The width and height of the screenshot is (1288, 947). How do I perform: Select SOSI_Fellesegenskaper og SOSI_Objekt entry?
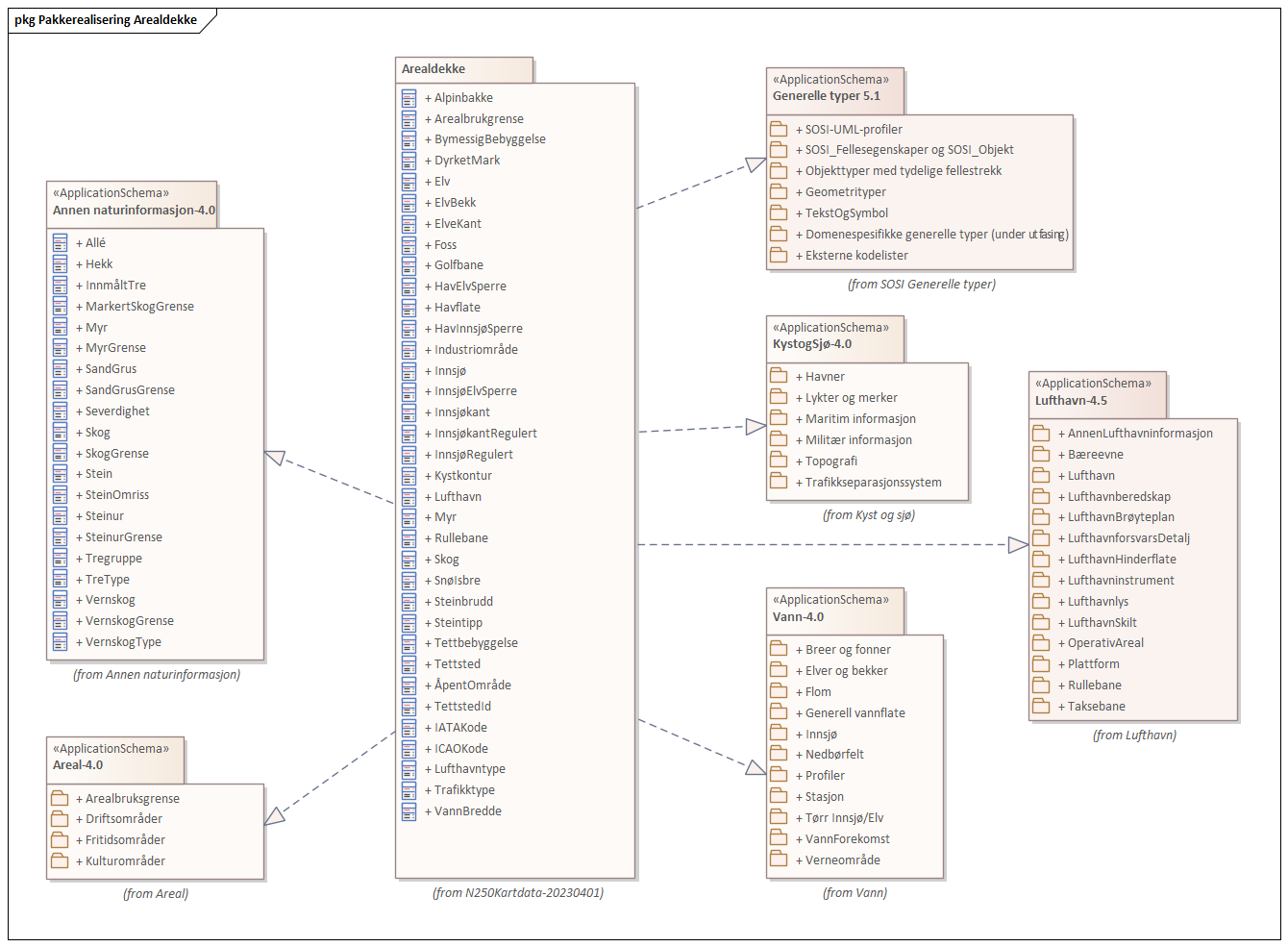904,150
